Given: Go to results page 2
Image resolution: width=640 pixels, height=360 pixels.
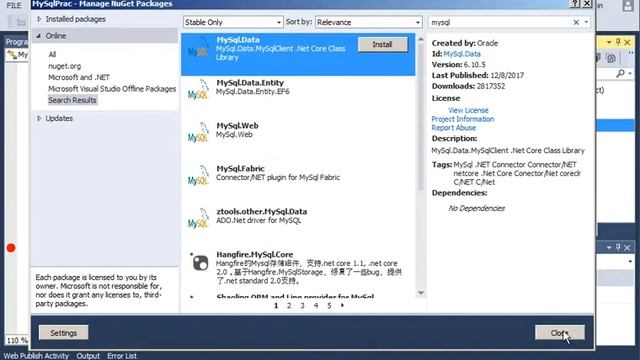Looking at the screenshot, I should pos(289,305).
